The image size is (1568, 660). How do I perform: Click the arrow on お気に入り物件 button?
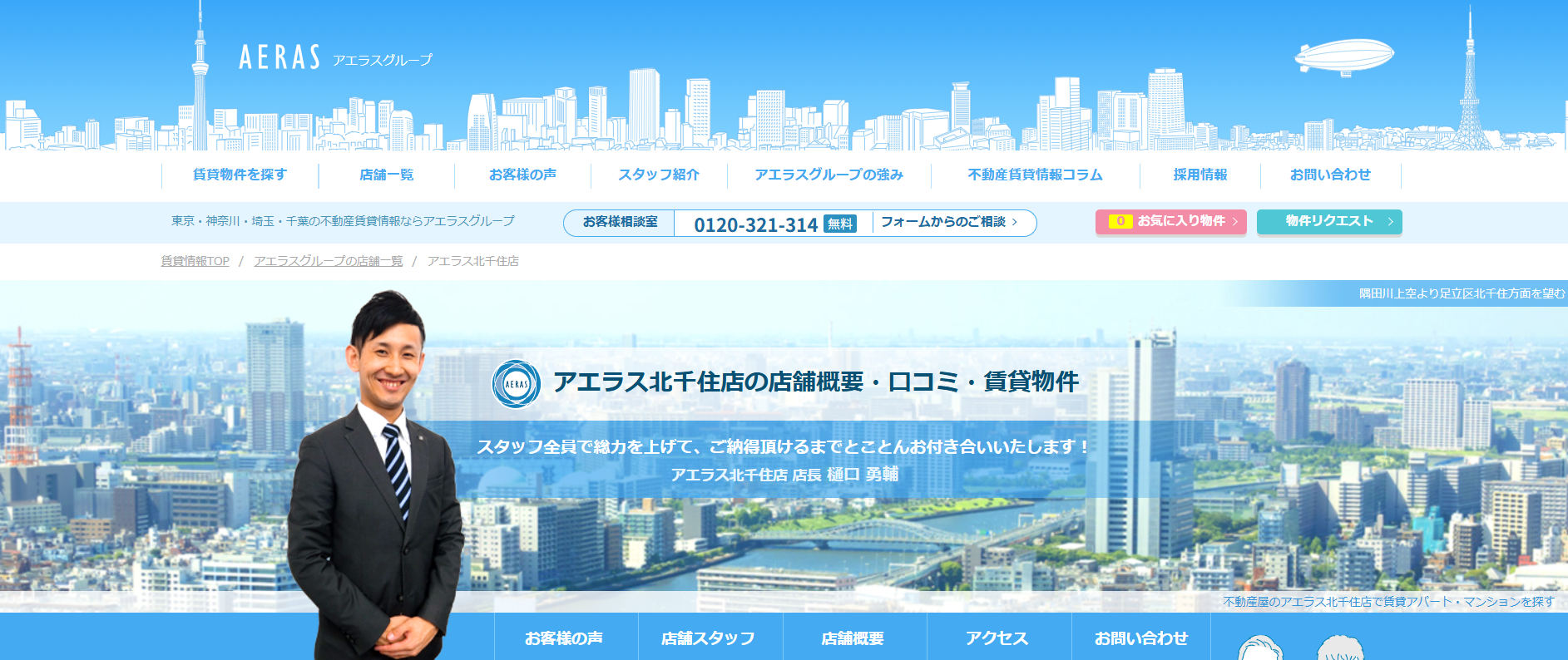pyautogui.click(x=1234, y=221)
